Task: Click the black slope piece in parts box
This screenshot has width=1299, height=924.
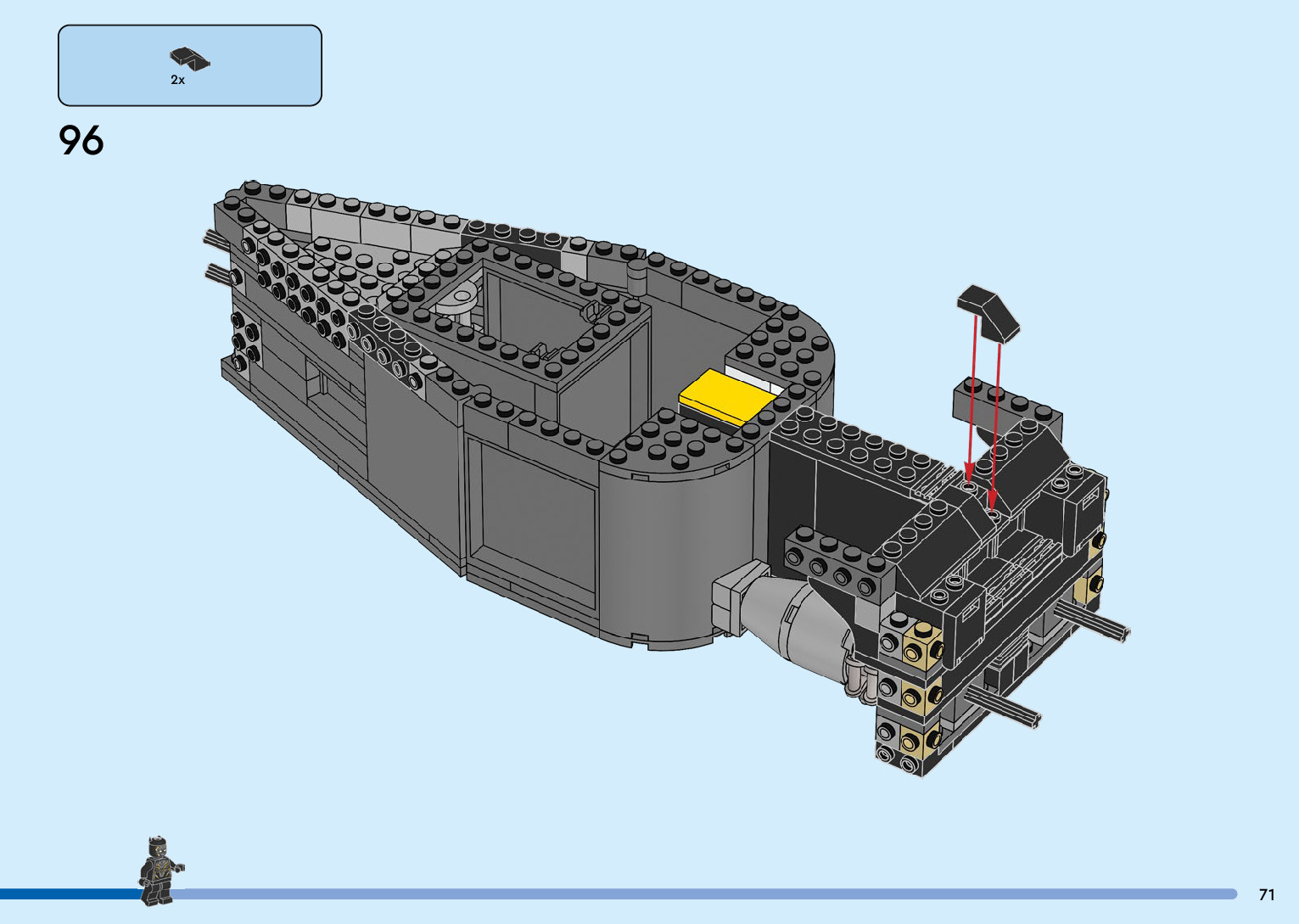Action: (x=189, y=59)
